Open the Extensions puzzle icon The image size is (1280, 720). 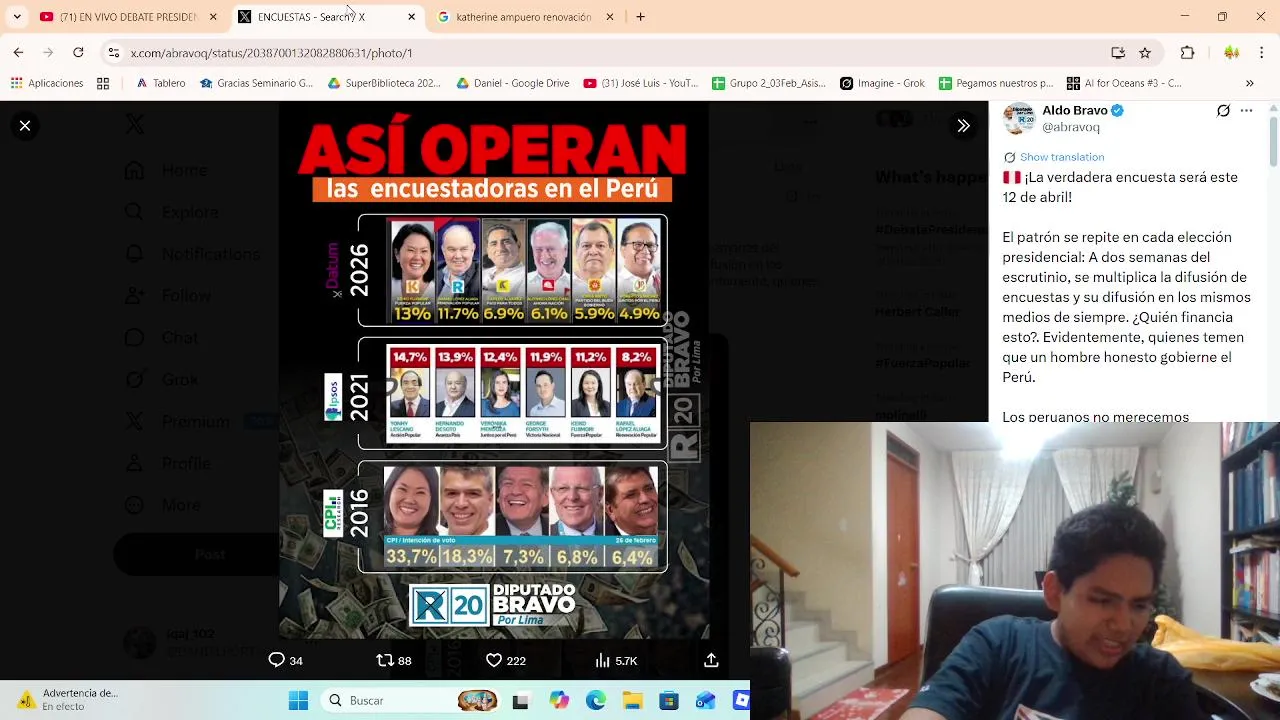pyautogui.click(x=1187, y=53)
